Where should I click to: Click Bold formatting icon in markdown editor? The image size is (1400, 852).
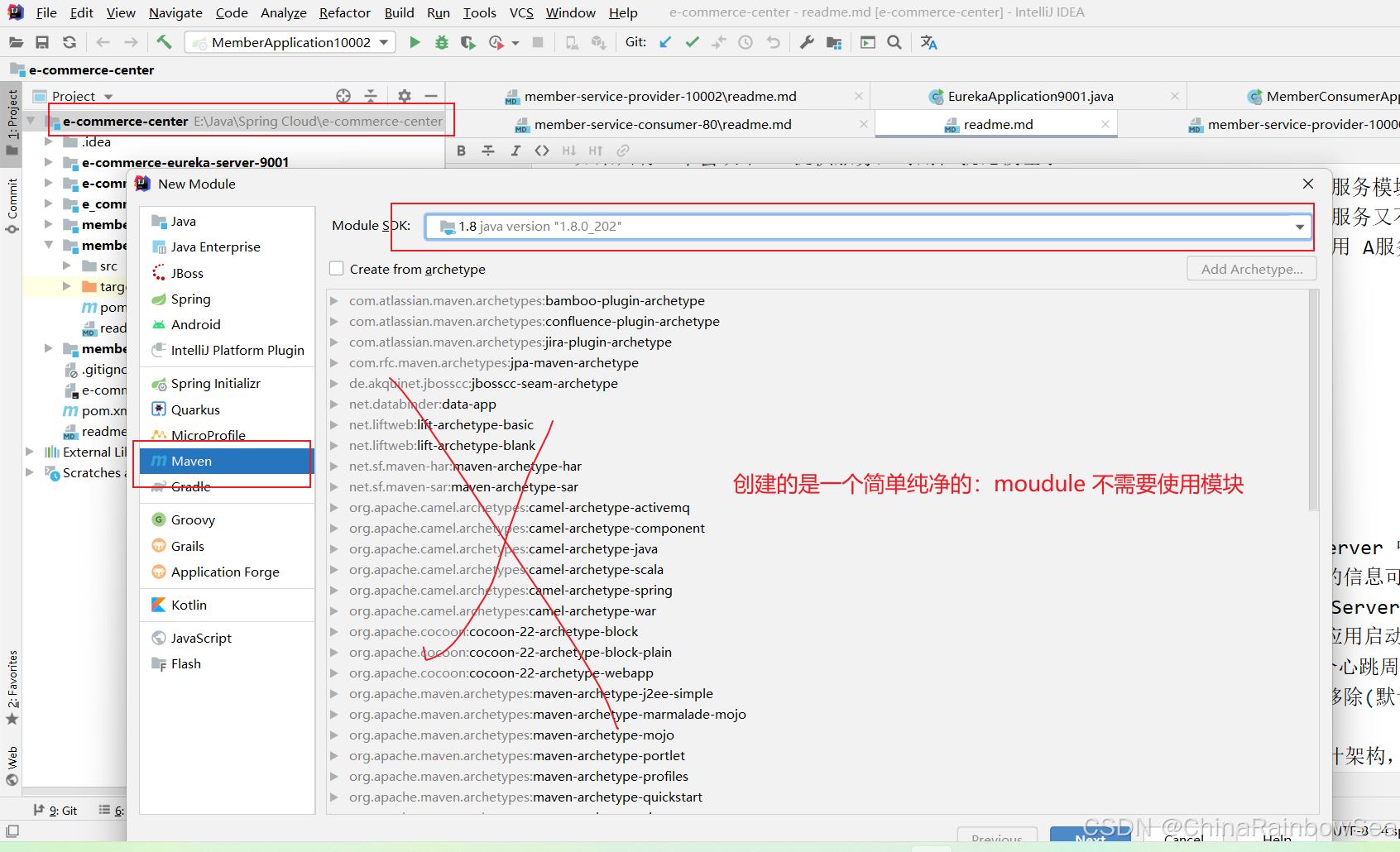coord(462,151)
